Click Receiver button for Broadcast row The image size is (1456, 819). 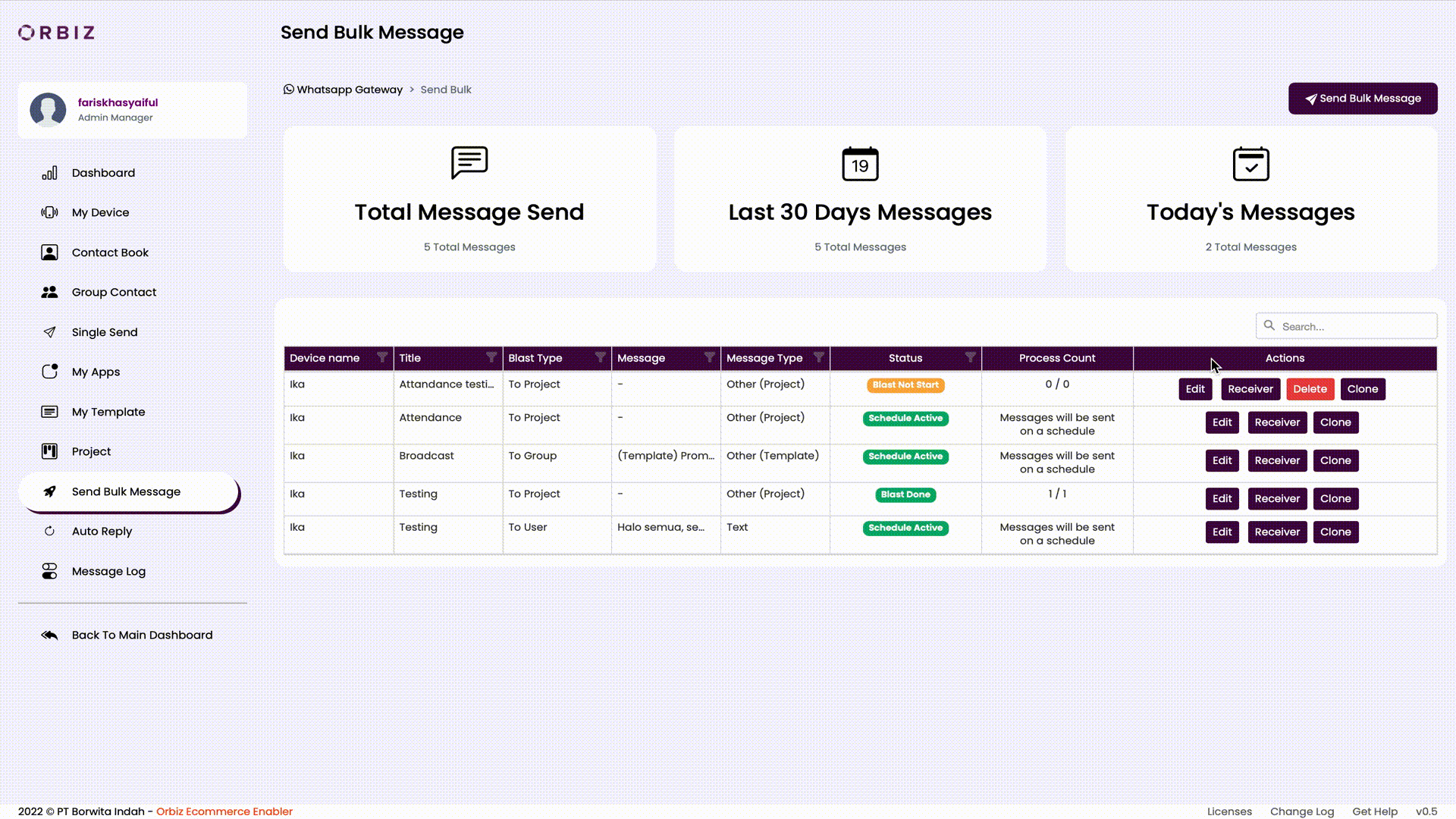click(x=1277, y=460)
